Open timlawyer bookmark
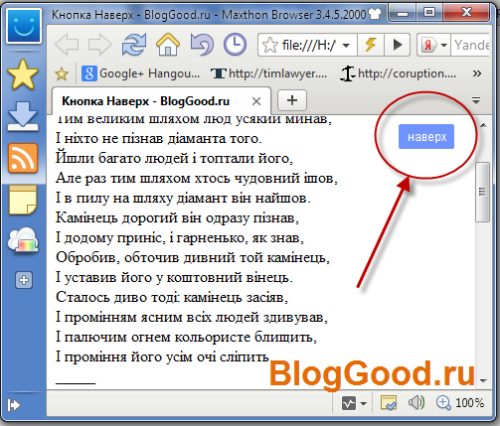Image resolution: width=500 pixels, height=426 pixels. tap(269, 73)
